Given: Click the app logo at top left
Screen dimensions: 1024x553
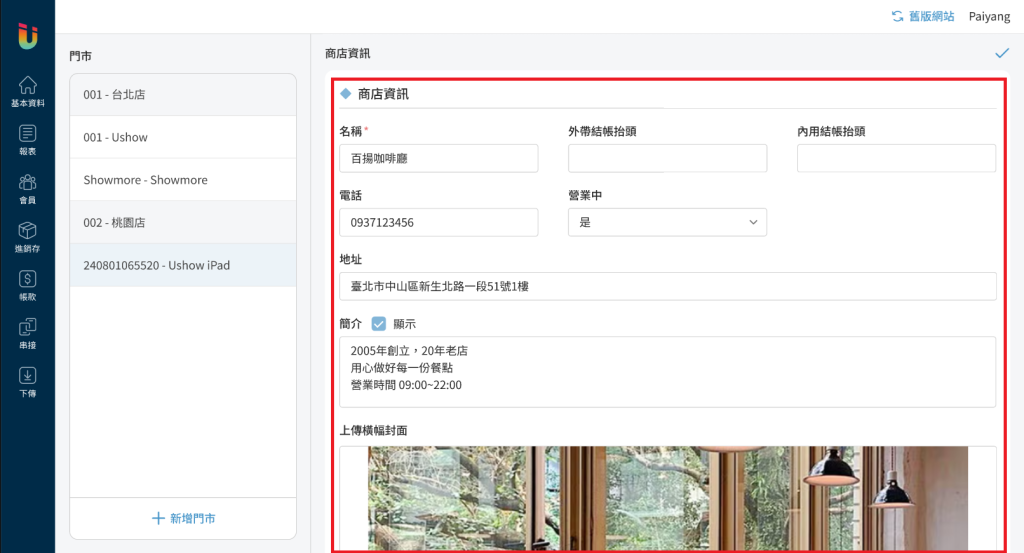Looking at the screenshot, I should (x=28, y=35).
